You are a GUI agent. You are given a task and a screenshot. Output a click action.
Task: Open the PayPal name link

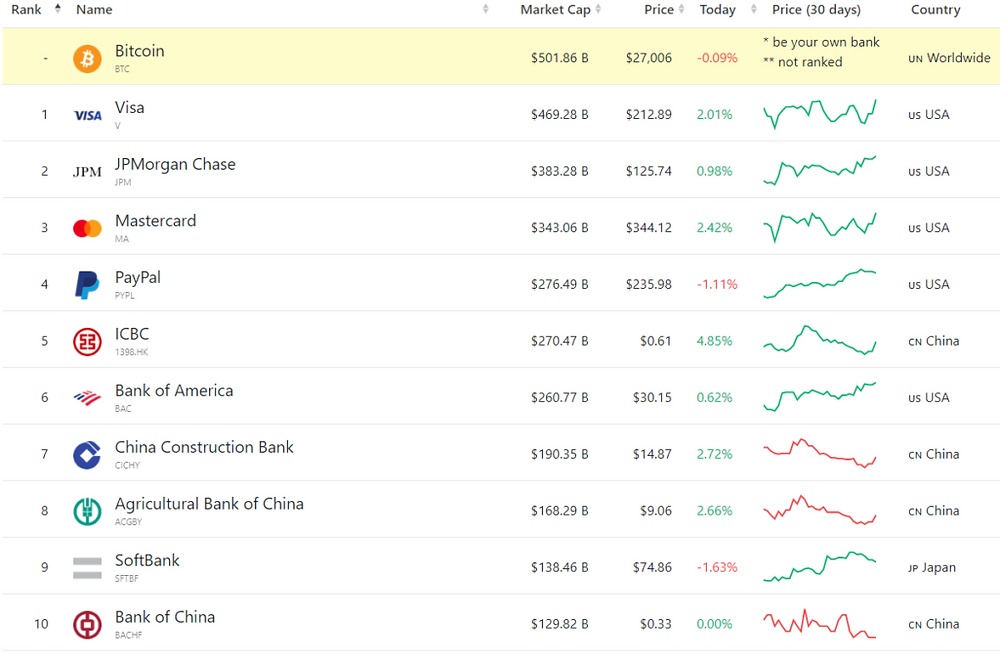coord(138,278)
